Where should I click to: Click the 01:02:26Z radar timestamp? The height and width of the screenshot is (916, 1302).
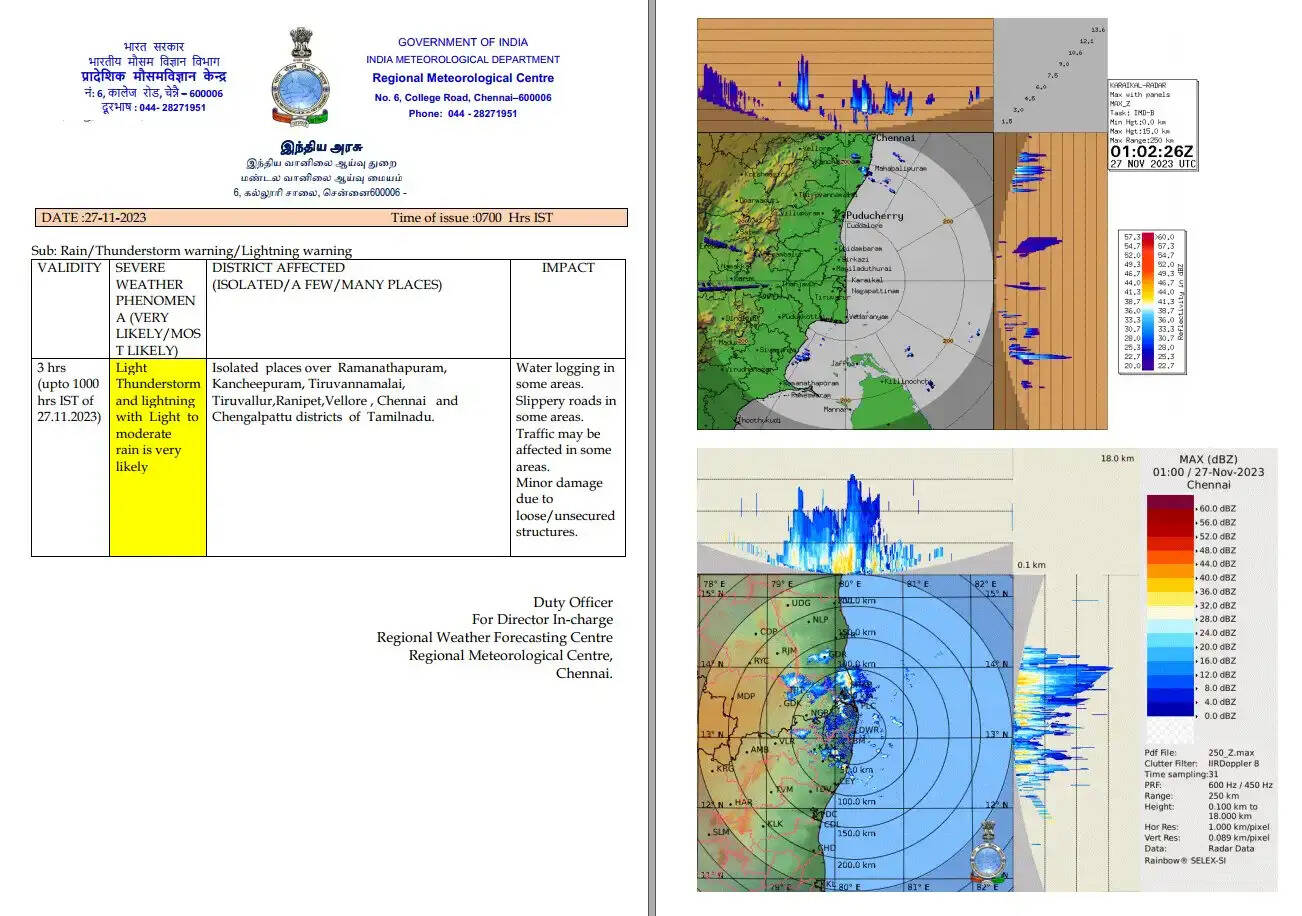pyautogui.click(x=1151, y=151)
